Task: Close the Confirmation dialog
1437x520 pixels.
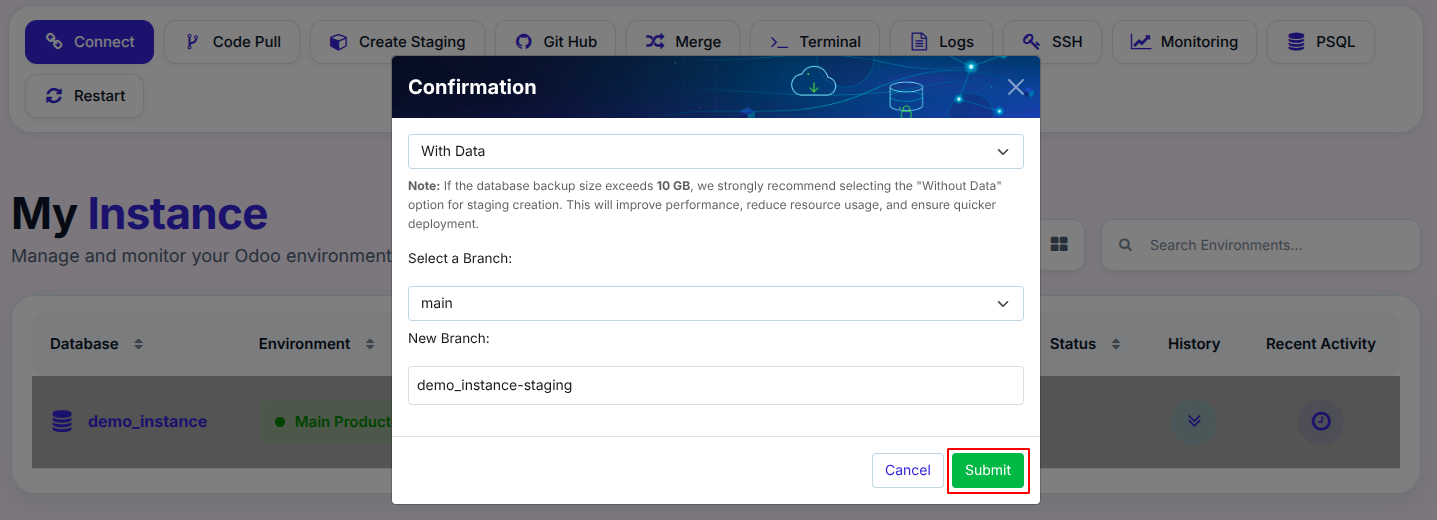Action: tap(1016, 87)
